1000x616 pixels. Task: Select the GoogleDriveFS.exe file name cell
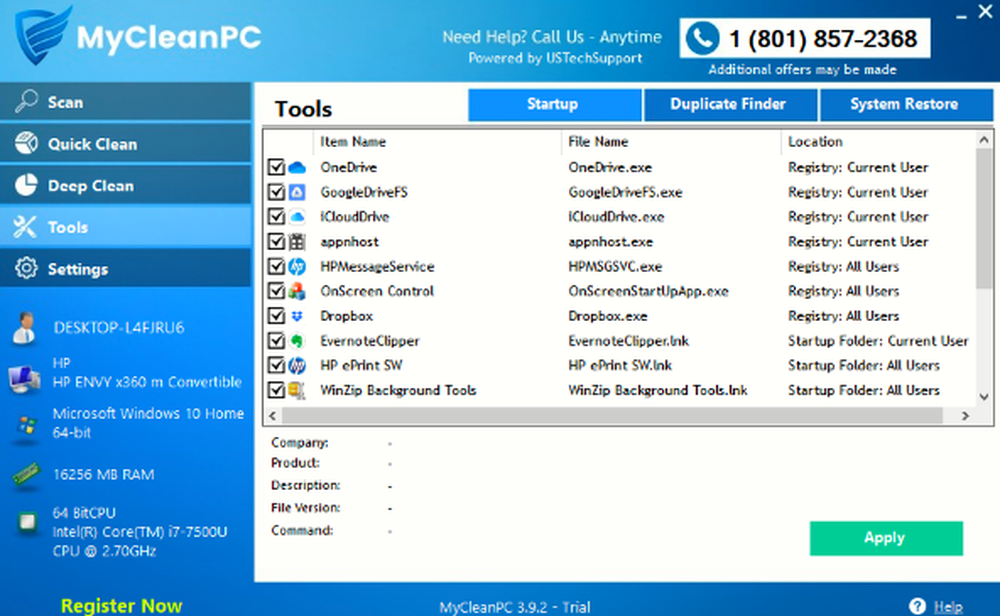tap(625, 193)
